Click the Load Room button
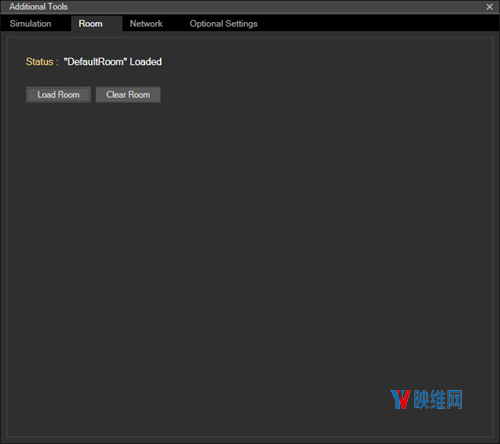Viewport: 500px width, 444px height. coord(58,95)
